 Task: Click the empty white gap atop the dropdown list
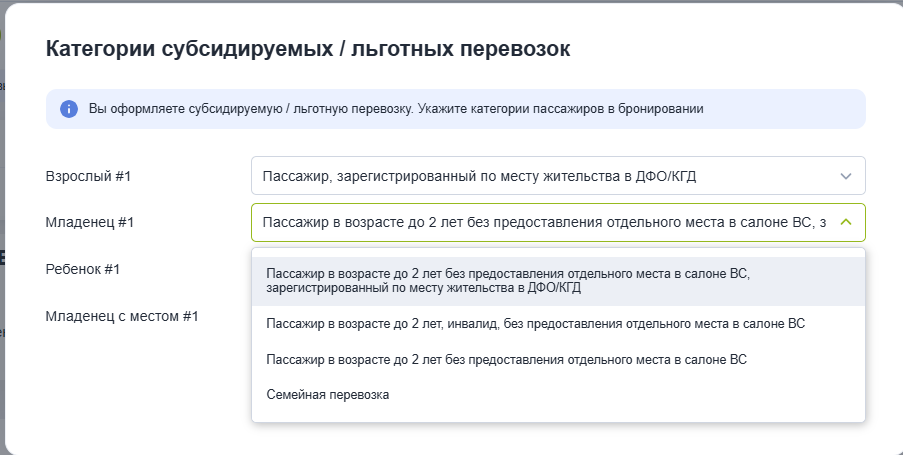click(558, 253)
